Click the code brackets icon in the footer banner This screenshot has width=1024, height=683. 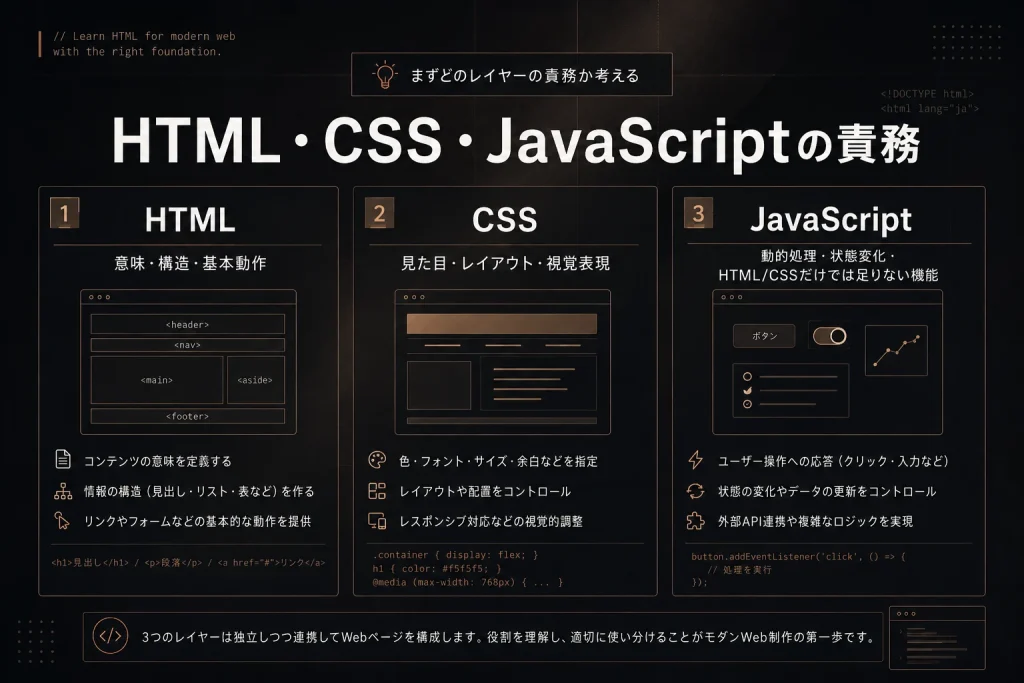[110, 635]
